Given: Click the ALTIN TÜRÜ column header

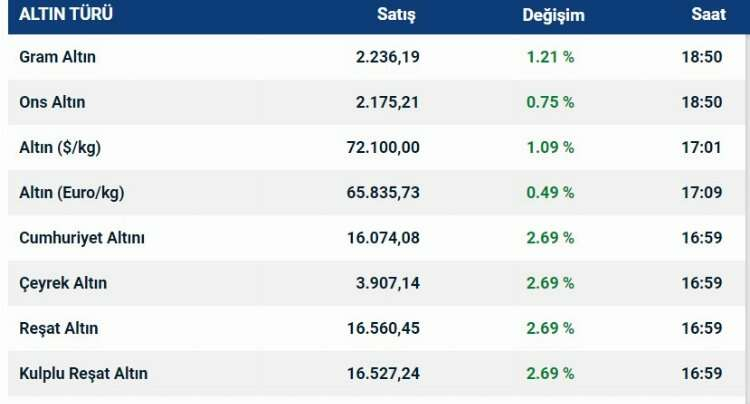Looking at the screenshot, I should coord(62,15).
